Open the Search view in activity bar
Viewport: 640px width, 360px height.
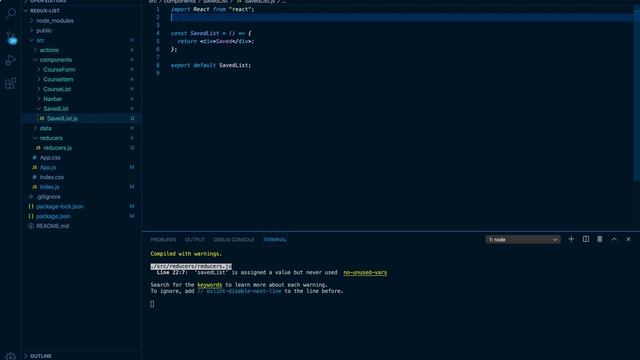tap(11, 13)
